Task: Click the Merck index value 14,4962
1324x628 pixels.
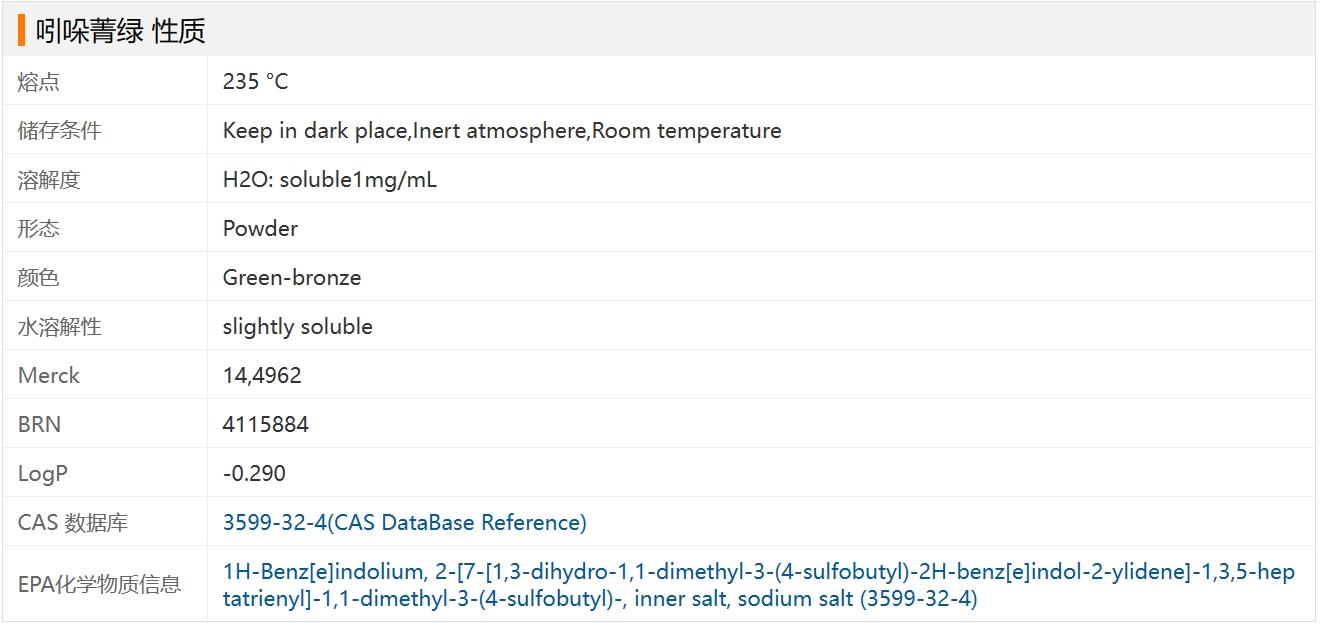Action: pyautogui.click(x=262, y=375)
